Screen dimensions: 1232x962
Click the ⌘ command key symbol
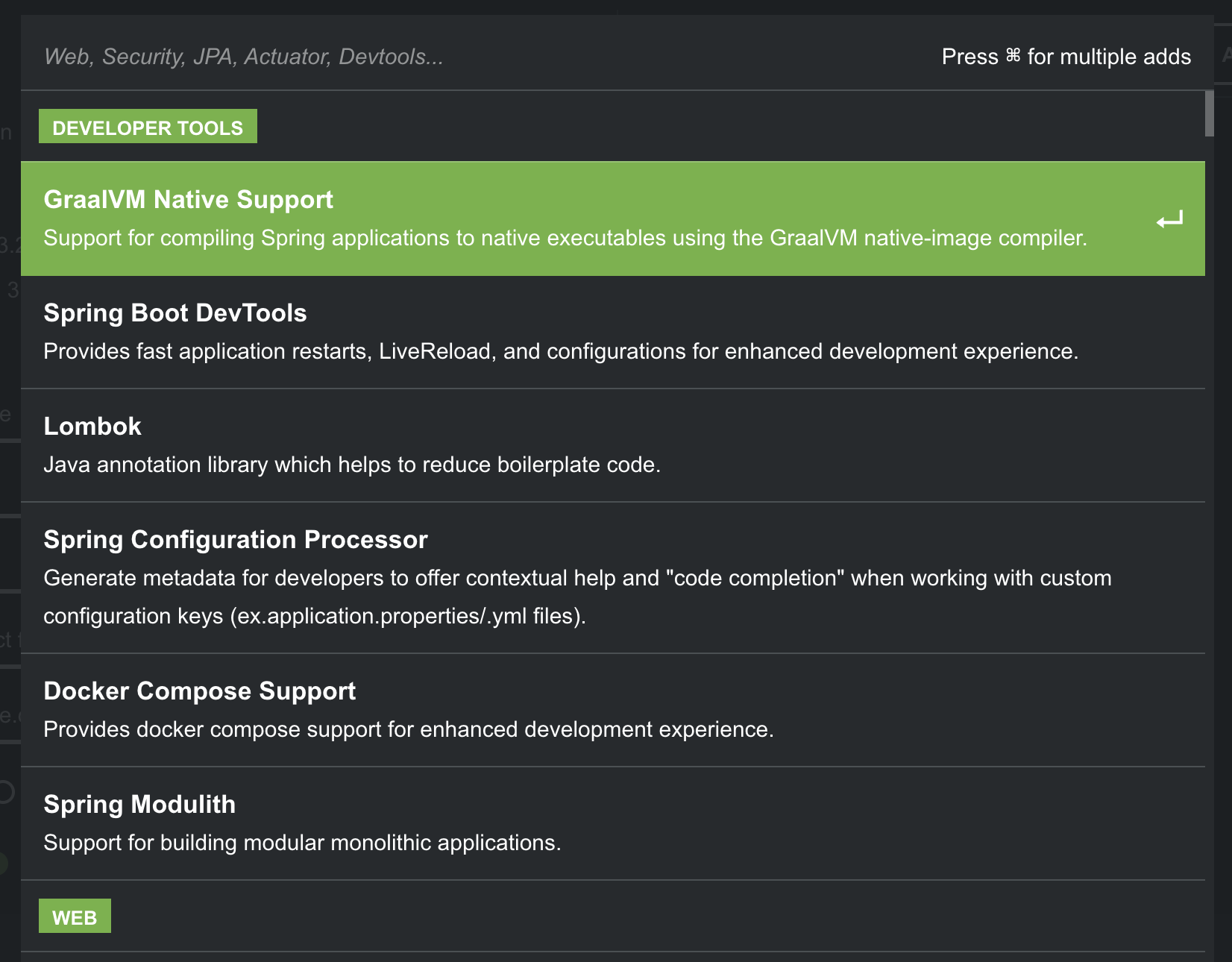1013,56
